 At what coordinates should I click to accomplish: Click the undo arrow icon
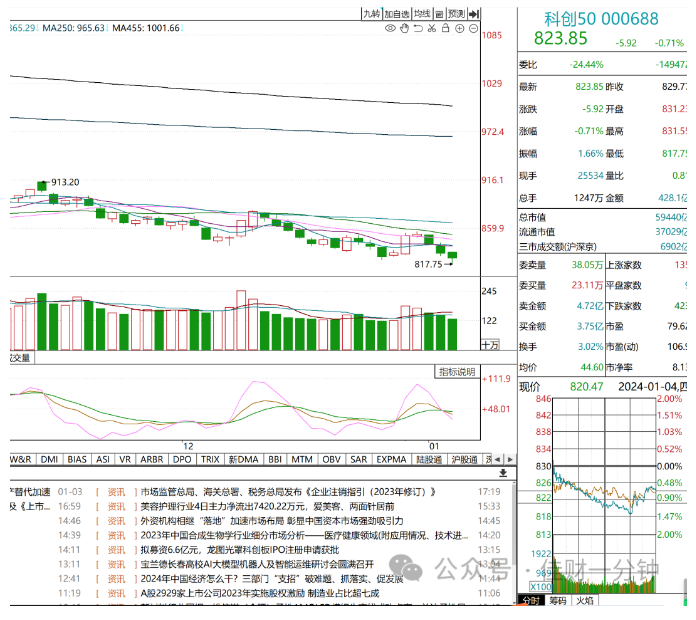418,28
